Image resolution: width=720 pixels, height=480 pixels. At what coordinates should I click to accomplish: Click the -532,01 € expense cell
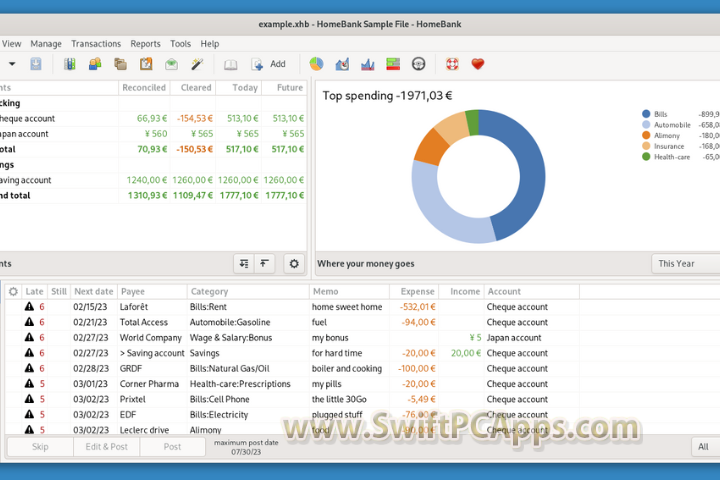pyautogui.click(x=417, y=307)
